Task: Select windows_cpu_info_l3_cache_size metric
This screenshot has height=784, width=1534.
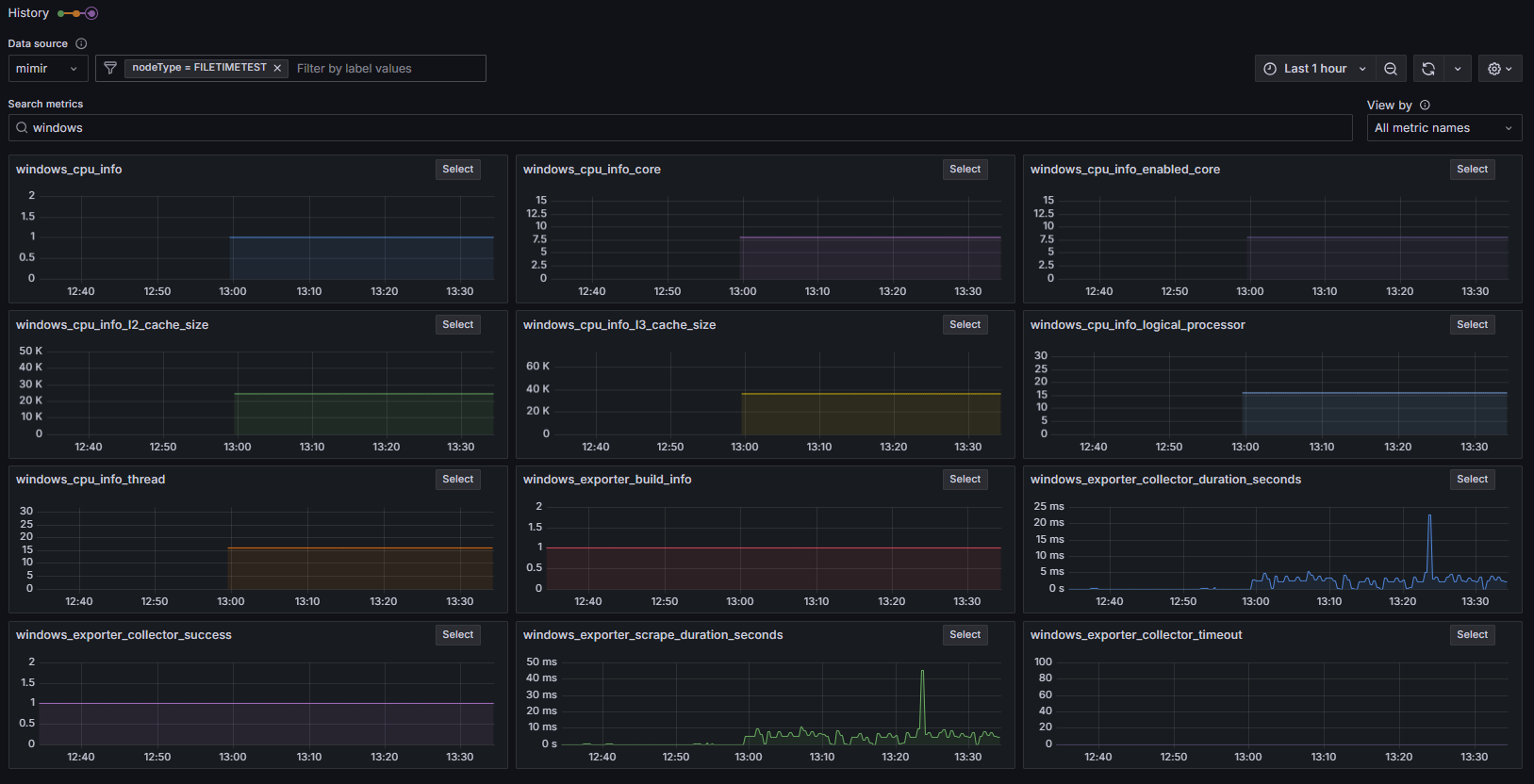Action: (x=965, y=325)
